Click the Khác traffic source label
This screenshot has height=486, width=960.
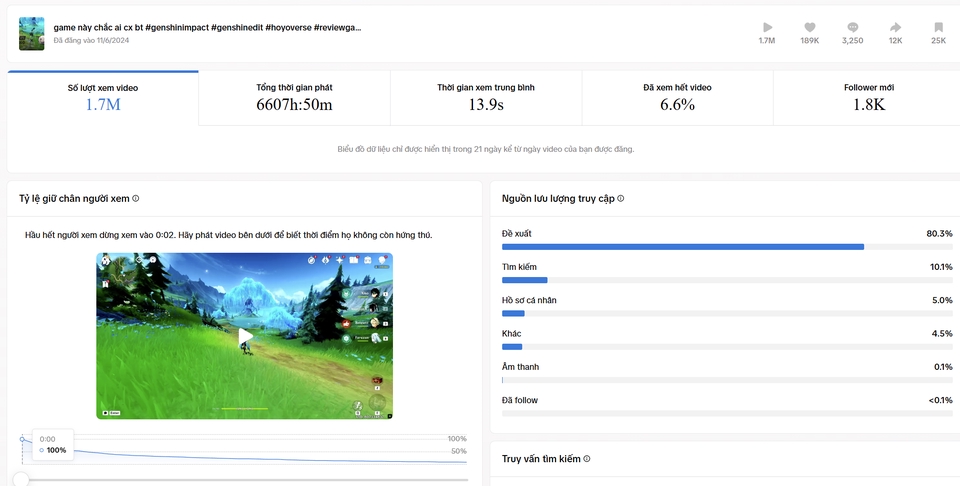pyautogui.click(x=511, y=334)
